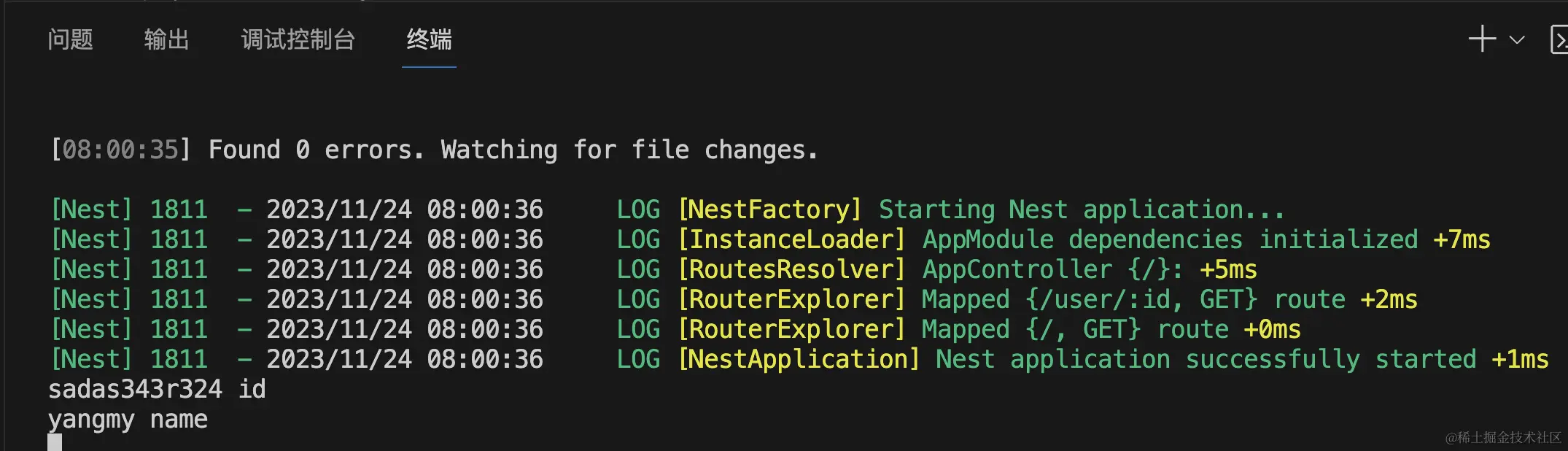The image size is (1568, 451).
Task: Click the [InstanceLoader] log tag
Action: [791, 239]
